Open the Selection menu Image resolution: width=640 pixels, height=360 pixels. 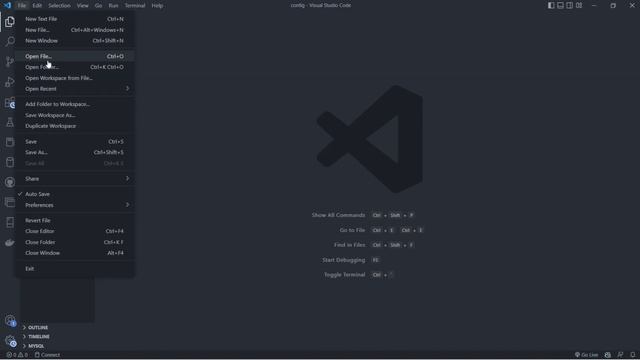pyautogui.click(x=59, y=5)
